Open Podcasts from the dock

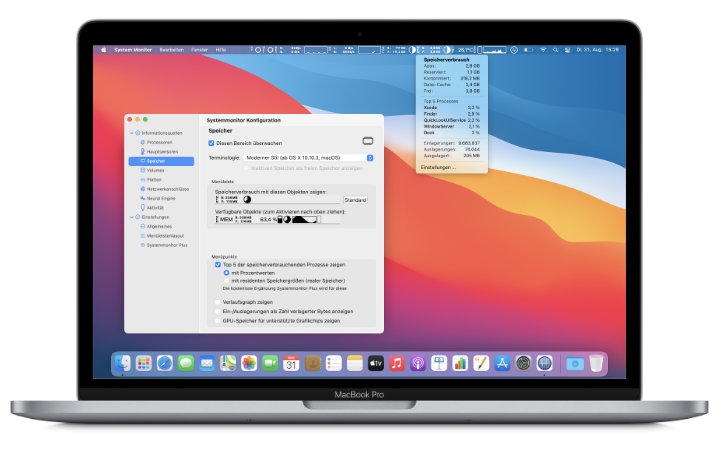418,364
